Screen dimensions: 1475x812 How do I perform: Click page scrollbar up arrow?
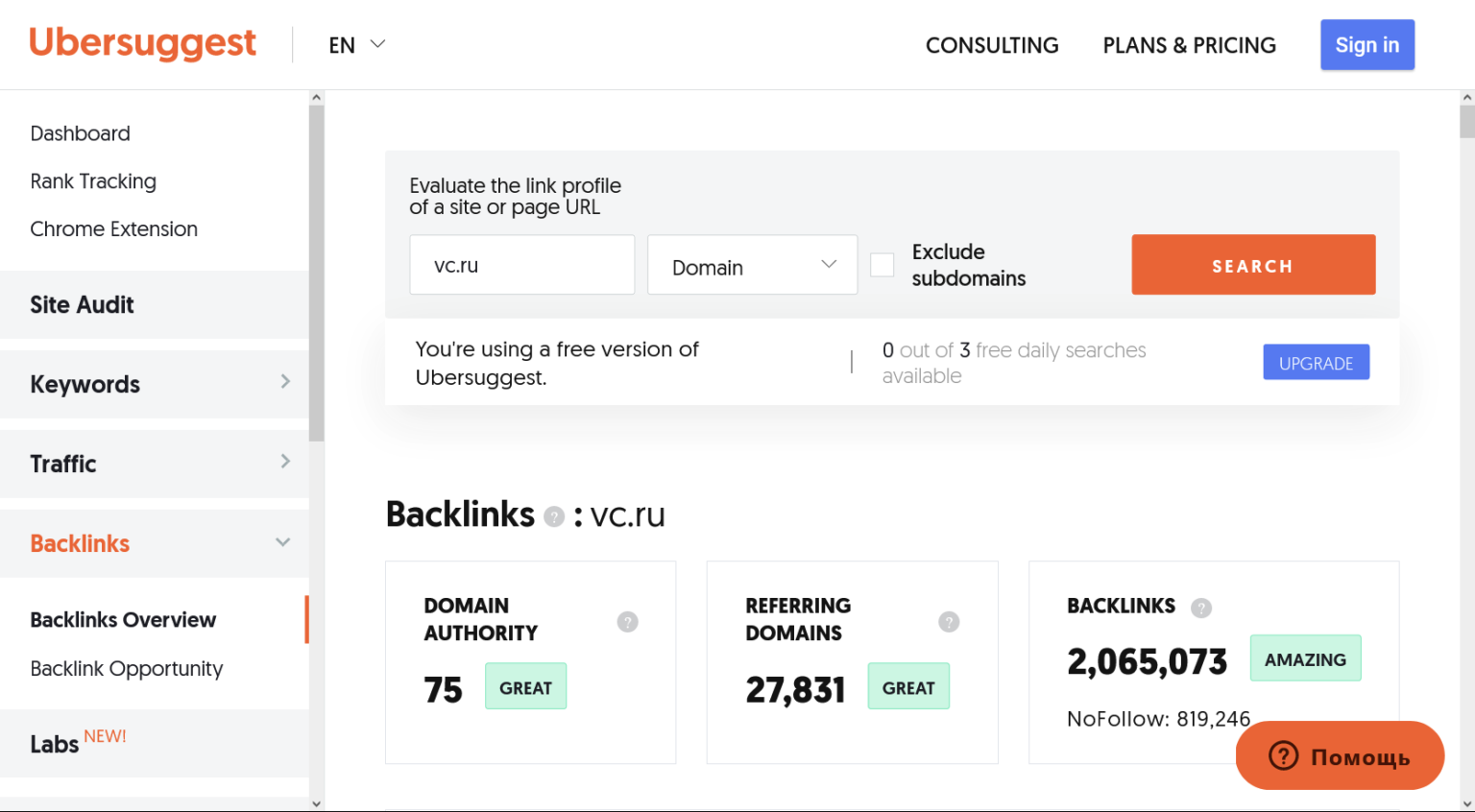(x=1467, y=97)
